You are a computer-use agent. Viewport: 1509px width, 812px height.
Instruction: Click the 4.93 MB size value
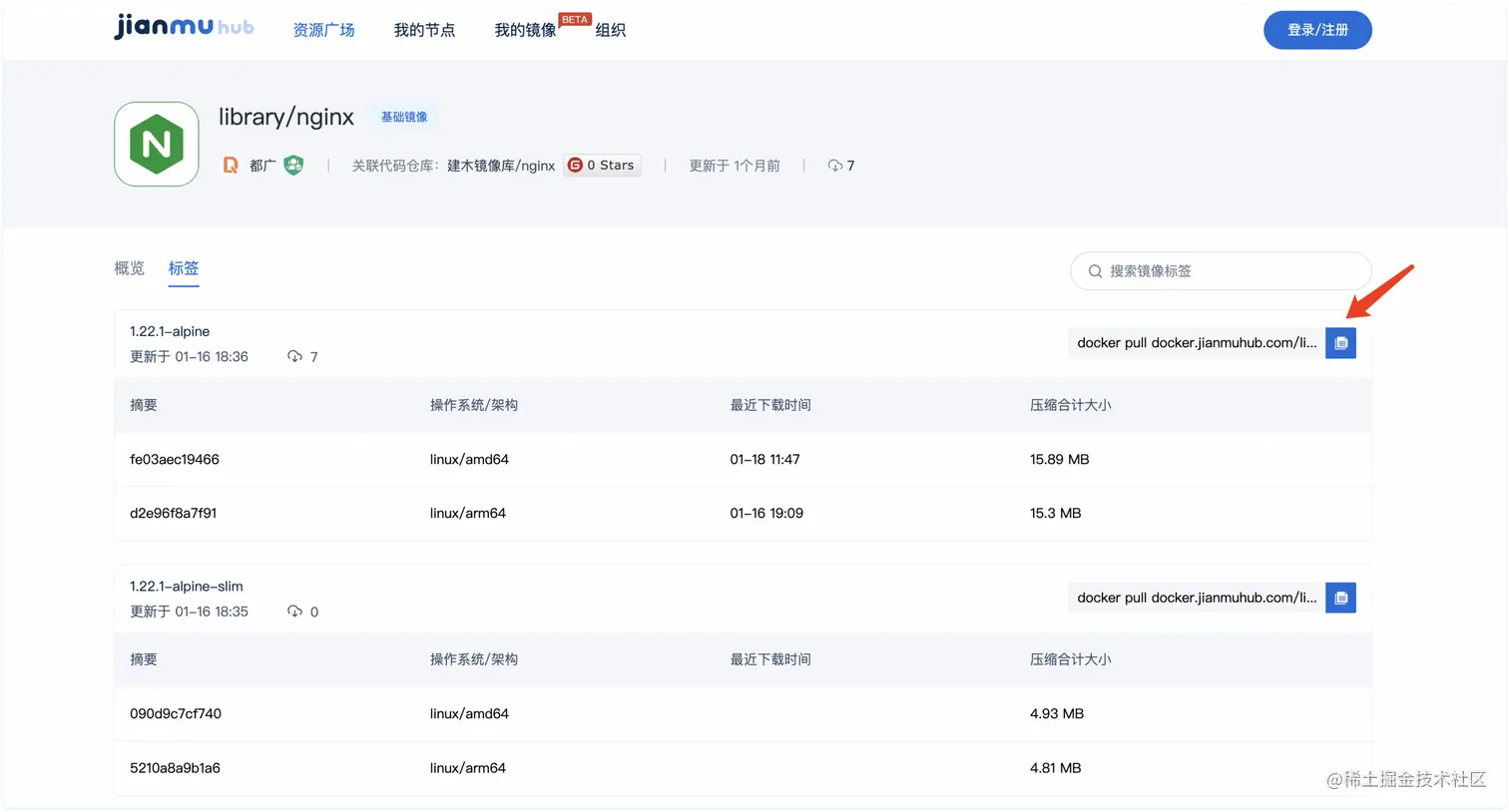click(x=1057, y=714)
